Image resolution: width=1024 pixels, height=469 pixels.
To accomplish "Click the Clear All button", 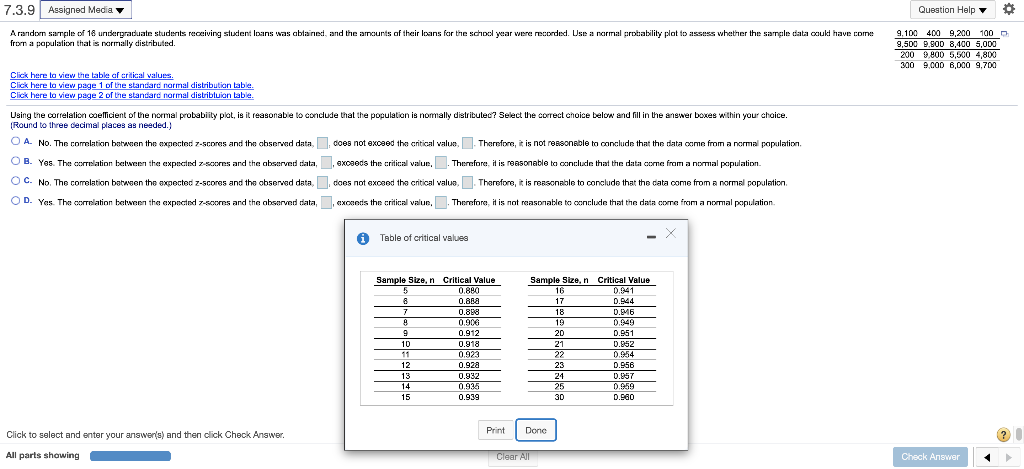I will pyautogui.click(x=513, y=457).
